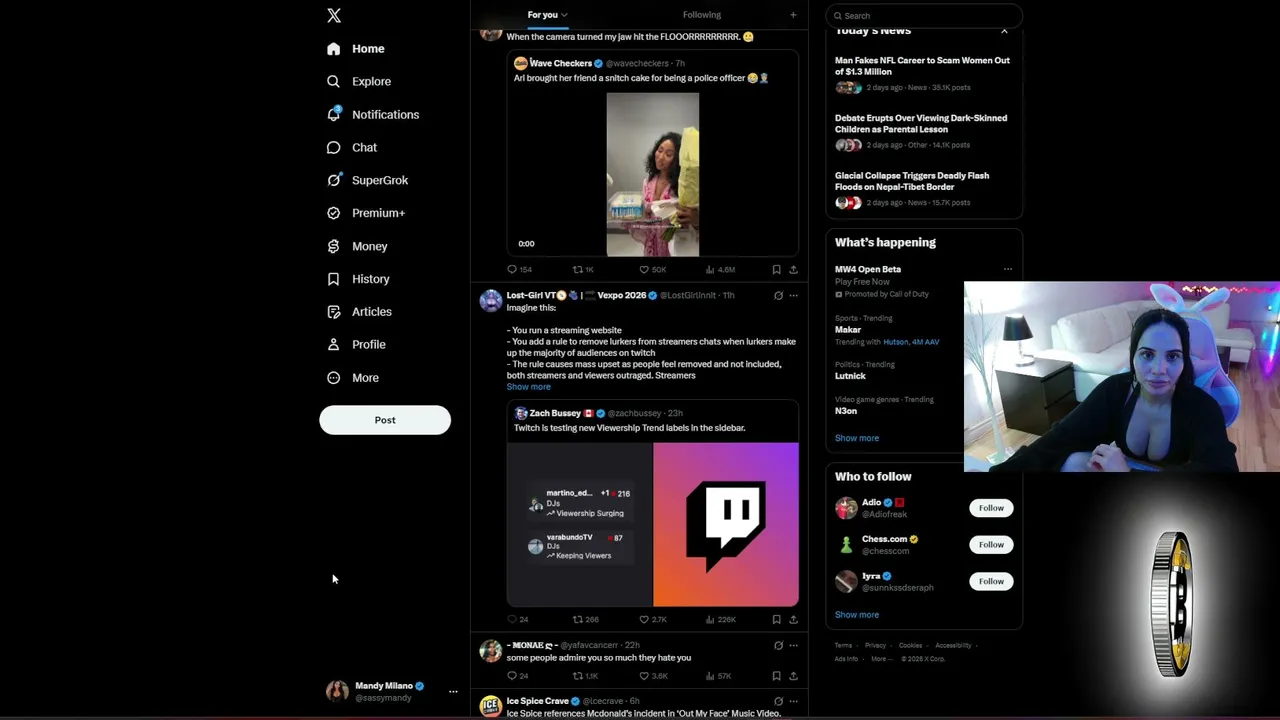
Task: Switch to the Following tab
Action: point(702,15)
